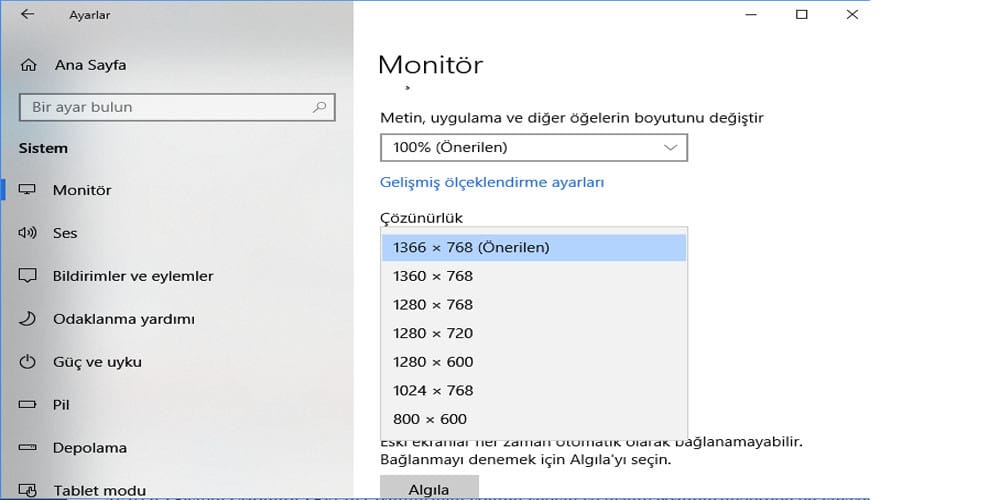
Task: Focus the Bir ayar bulun search box
Action: click(x=165, y=107)
